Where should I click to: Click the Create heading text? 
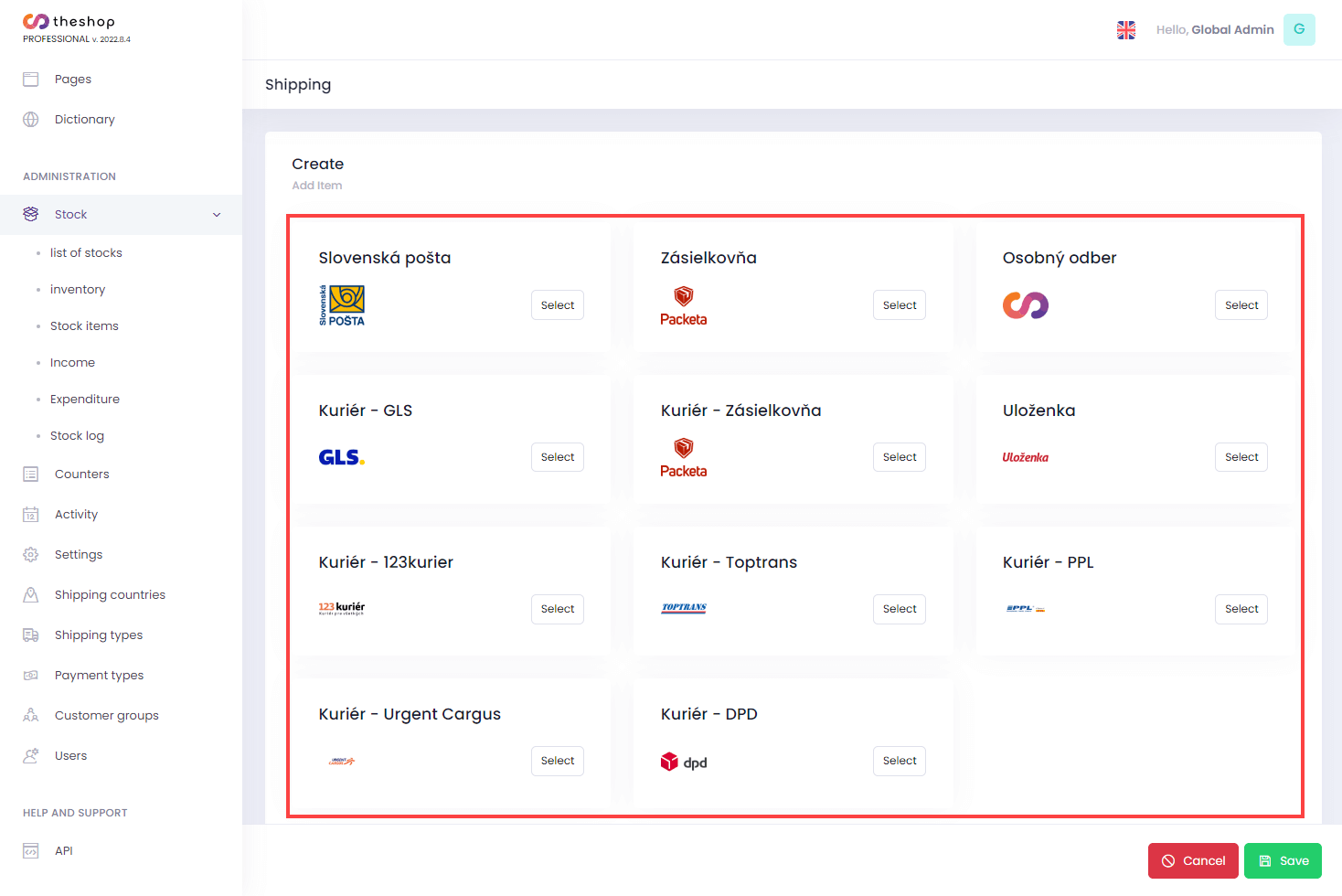pos(318,165)
